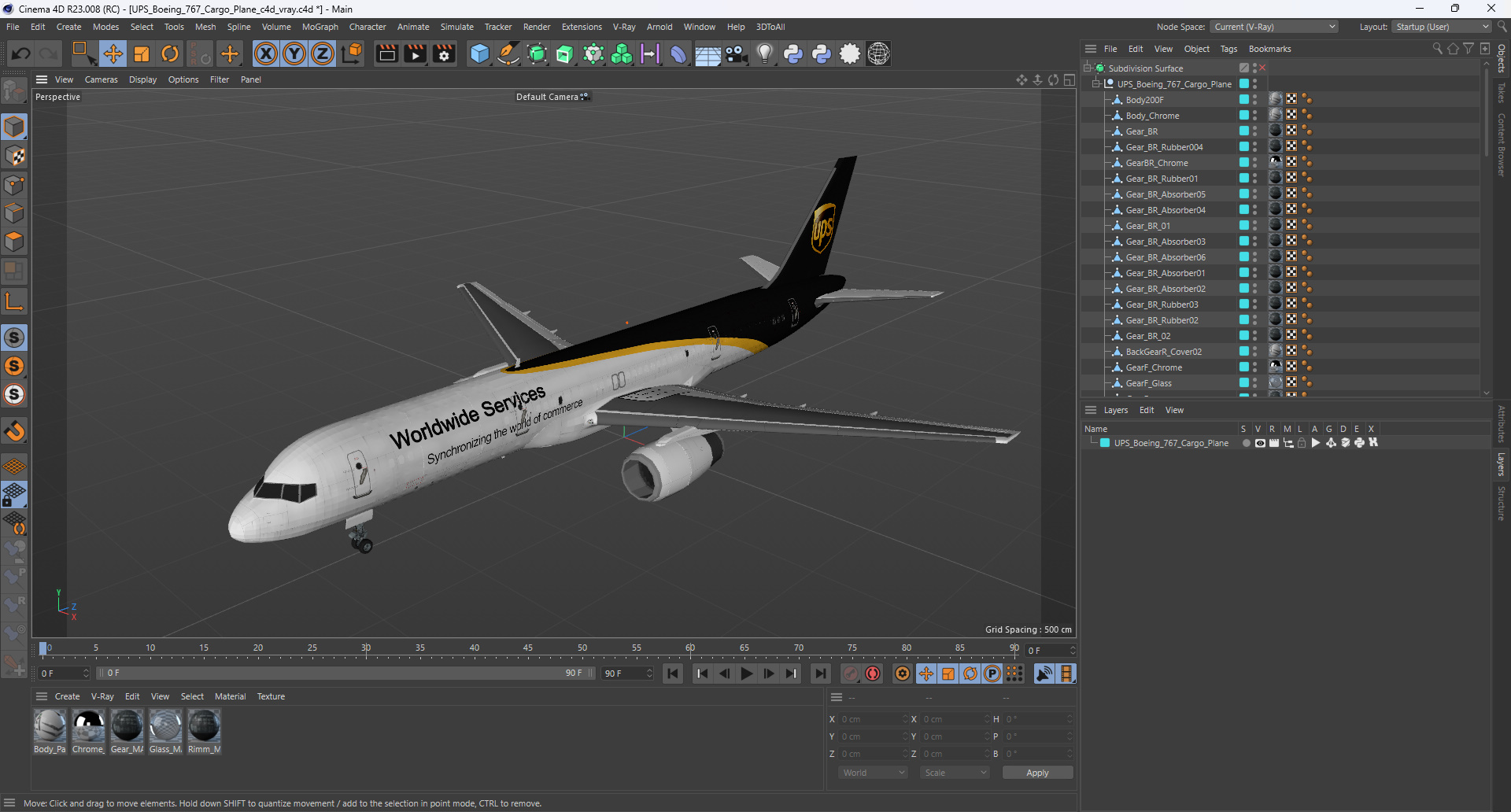Screen dimensions: 1511x812
Task: Select GearF_Chrome object in tree
Action: point(1154,367)
